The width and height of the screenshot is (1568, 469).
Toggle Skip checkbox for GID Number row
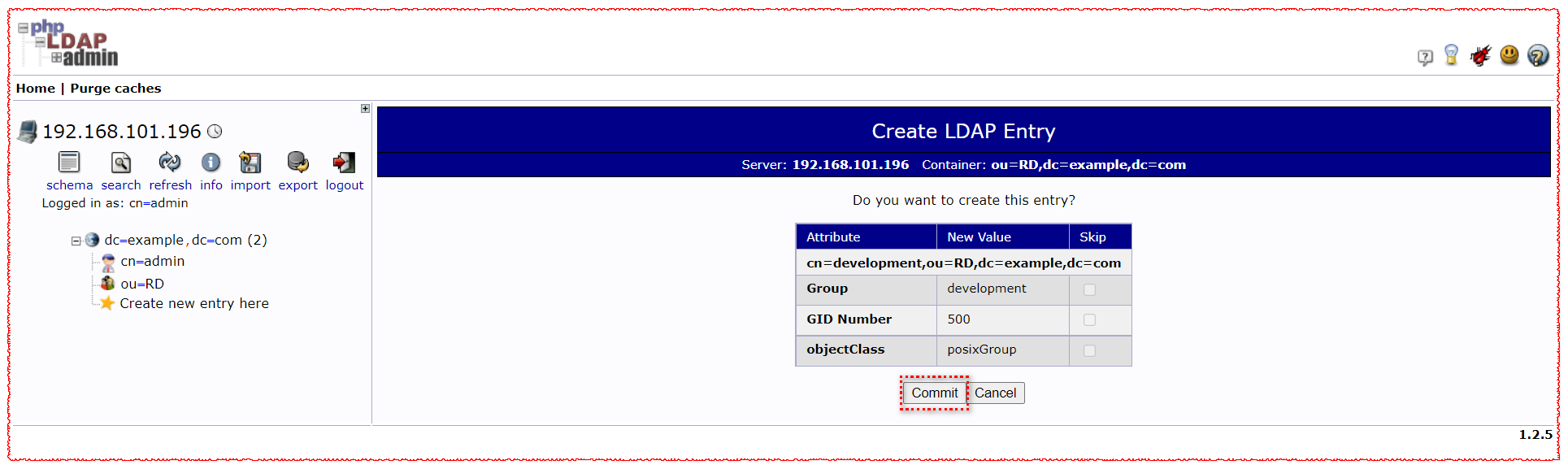coord(1089,320)
